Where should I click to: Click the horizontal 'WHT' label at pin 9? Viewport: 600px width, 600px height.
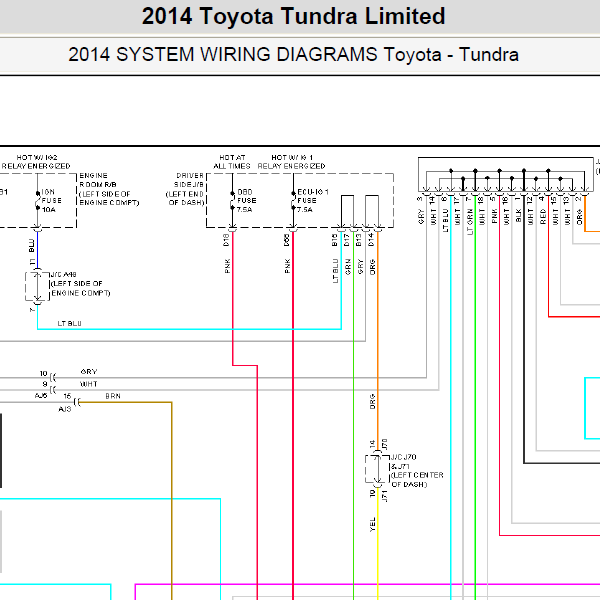coord(89,384)
